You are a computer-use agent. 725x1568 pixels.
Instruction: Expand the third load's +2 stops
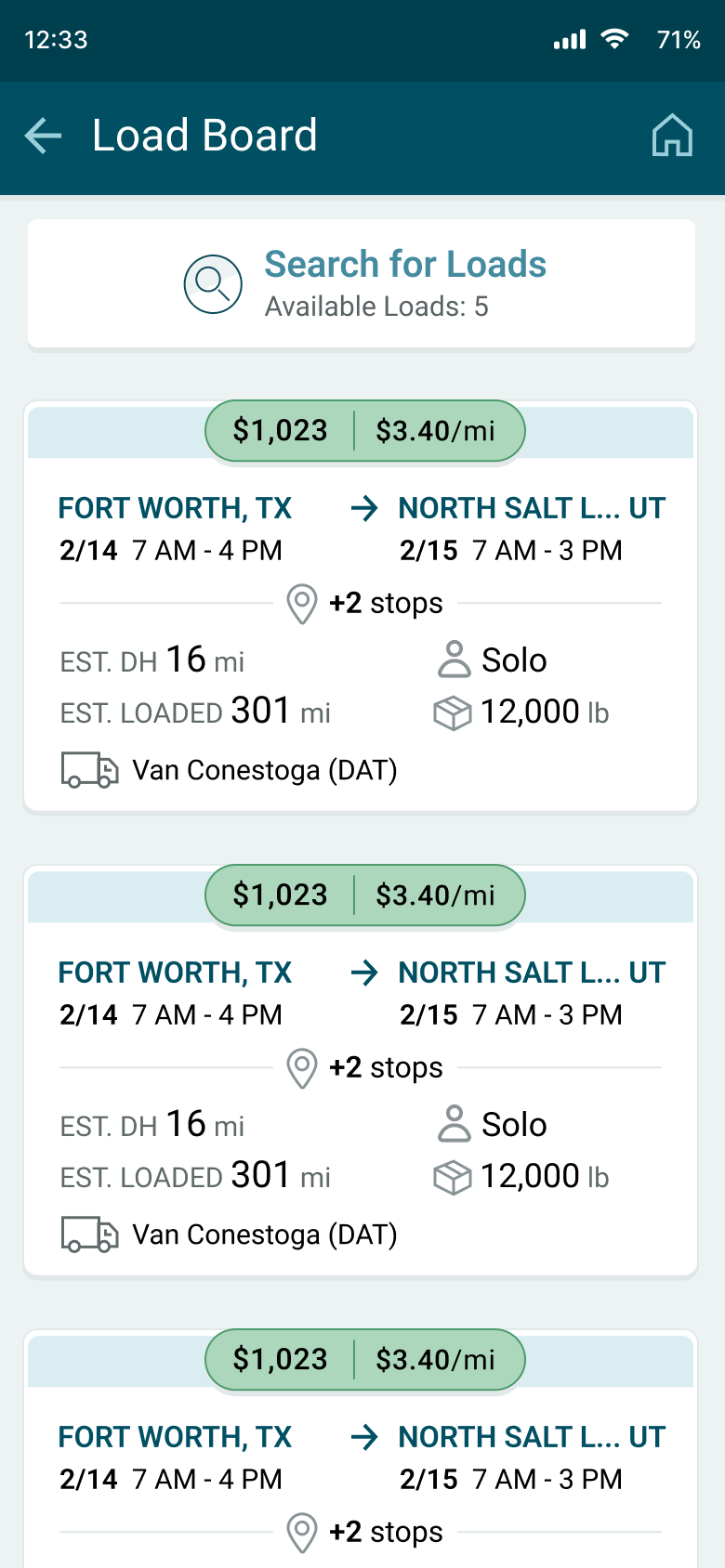click(x=386, y=1533)
